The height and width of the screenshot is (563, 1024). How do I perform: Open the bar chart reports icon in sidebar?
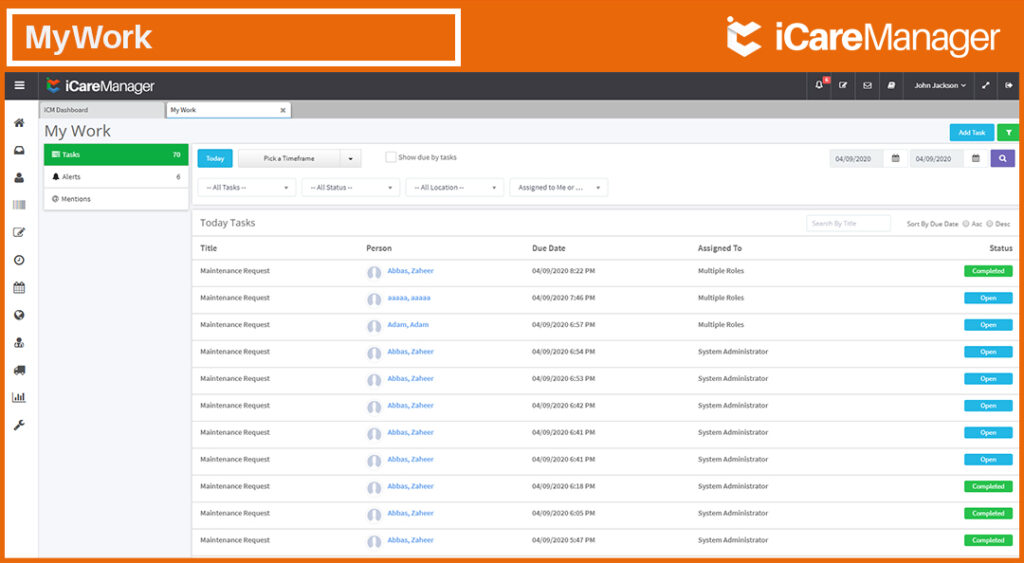point(20,397)
